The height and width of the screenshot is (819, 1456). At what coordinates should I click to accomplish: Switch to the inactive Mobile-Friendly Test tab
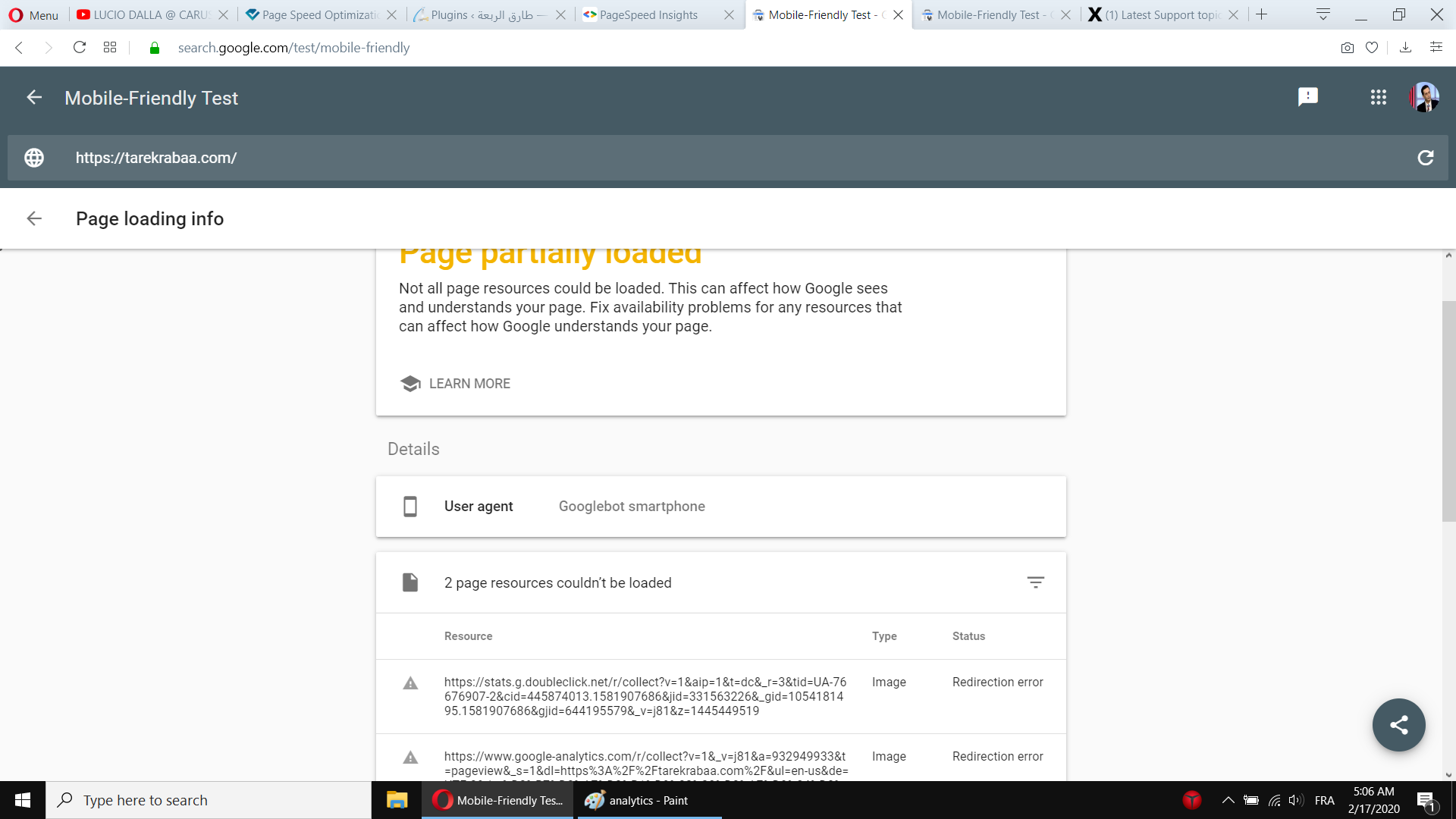[987, 15]
